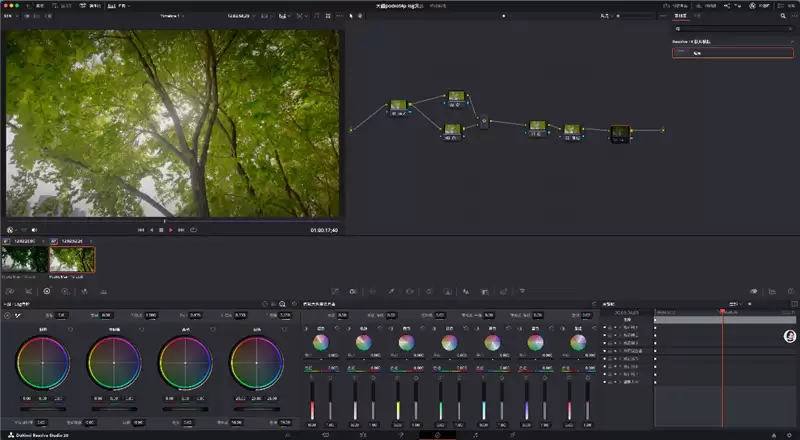Mute viewer audio with speaker icon
Image resolution: width=800 pixels, height=440 pixels.
point(34,230)
